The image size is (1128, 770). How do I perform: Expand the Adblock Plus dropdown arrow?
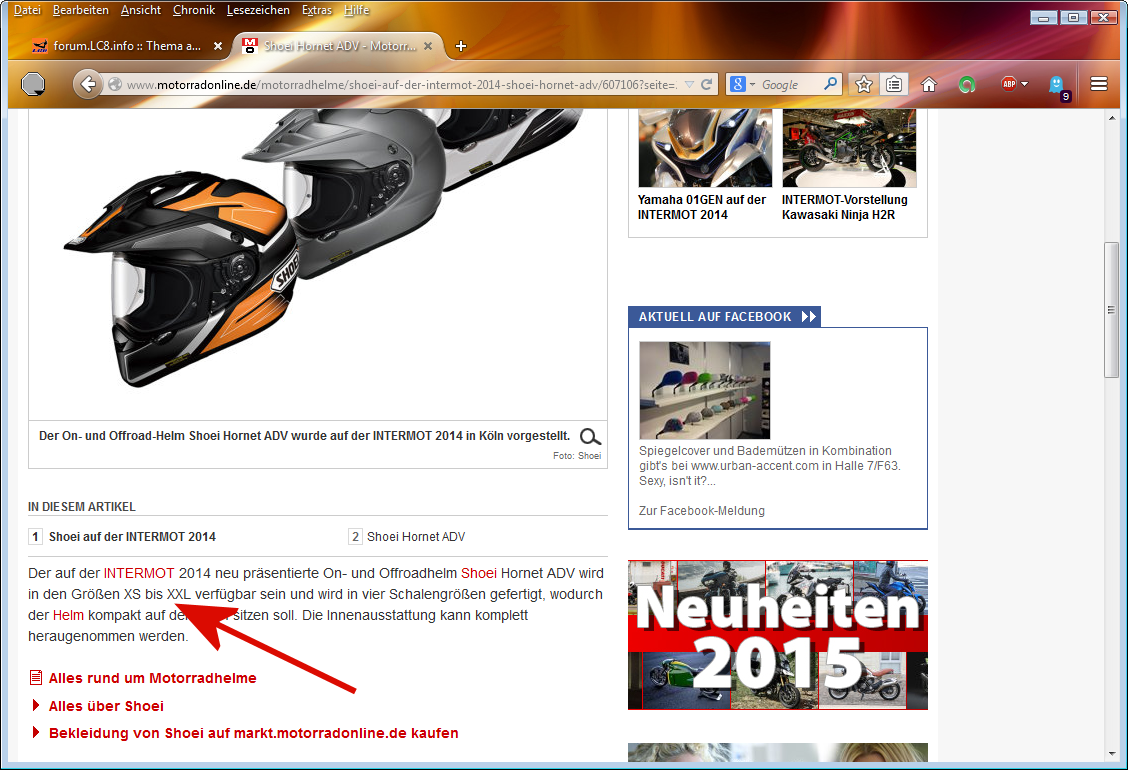pyautogui.click(x=1025, y=85)
